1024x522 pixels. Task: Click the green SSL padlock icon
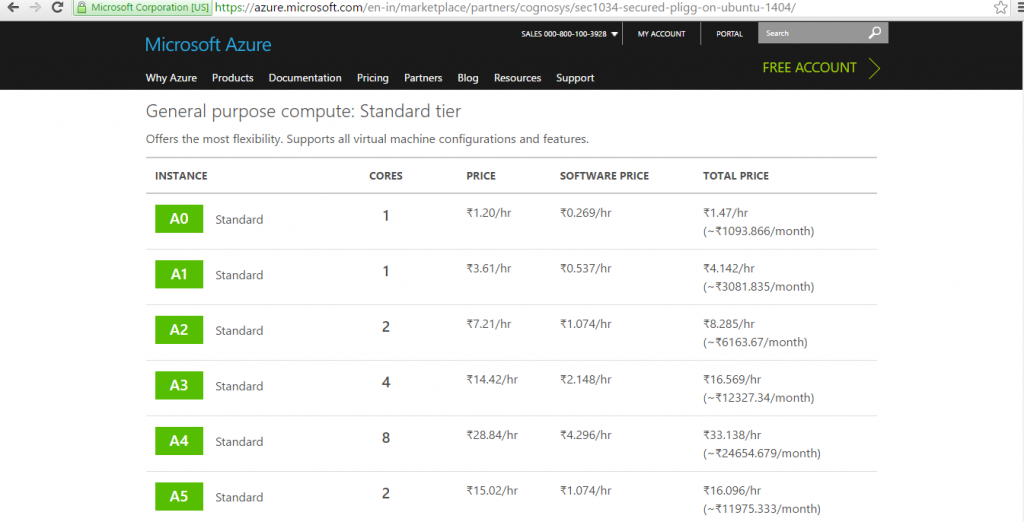click(82, 7)
